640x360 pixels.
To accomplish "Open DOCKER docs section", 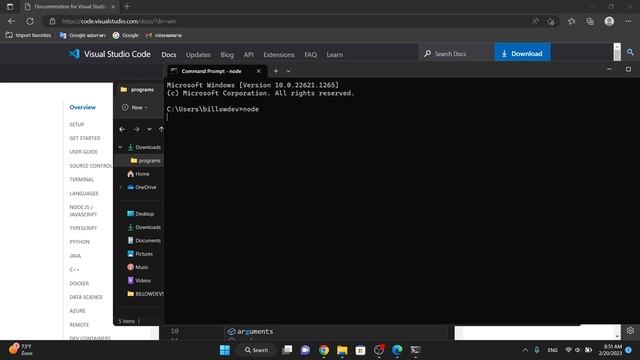I will point(79,283).
